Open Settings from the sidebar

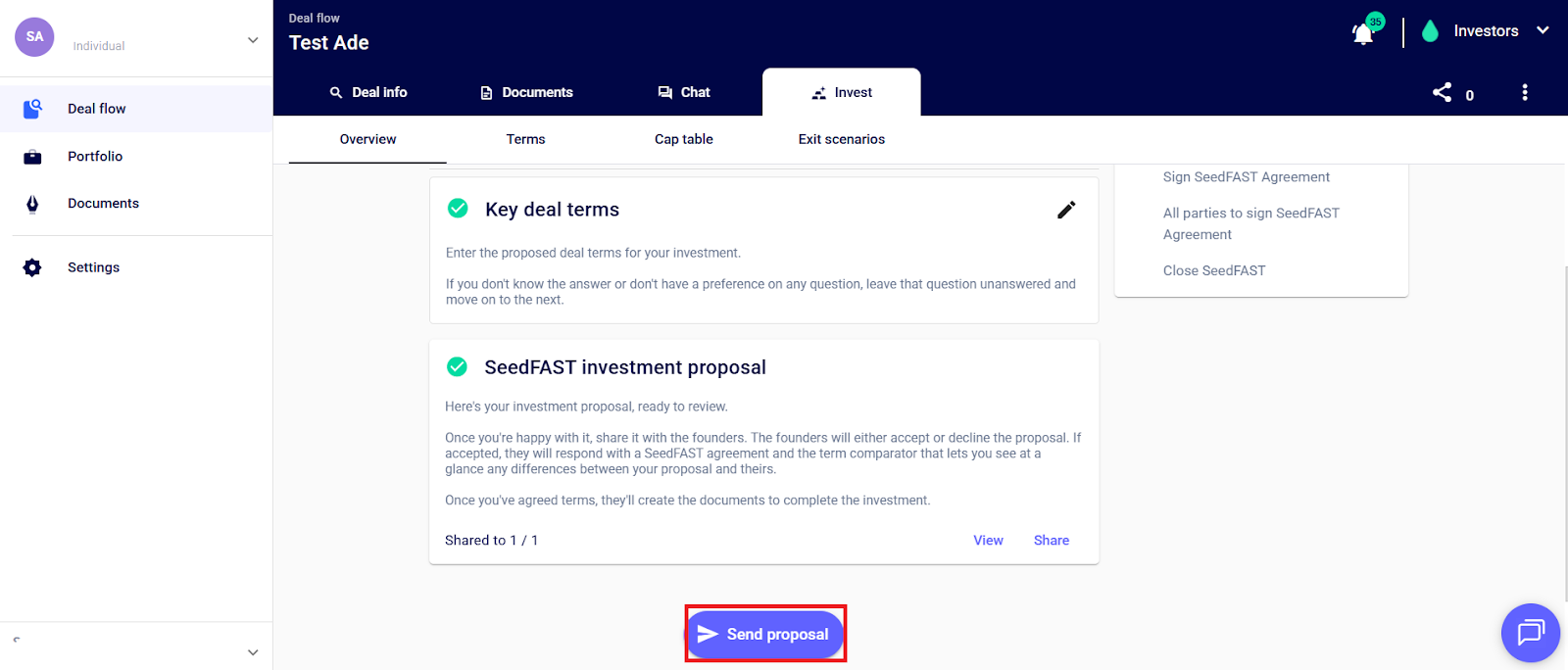point(93,267)
